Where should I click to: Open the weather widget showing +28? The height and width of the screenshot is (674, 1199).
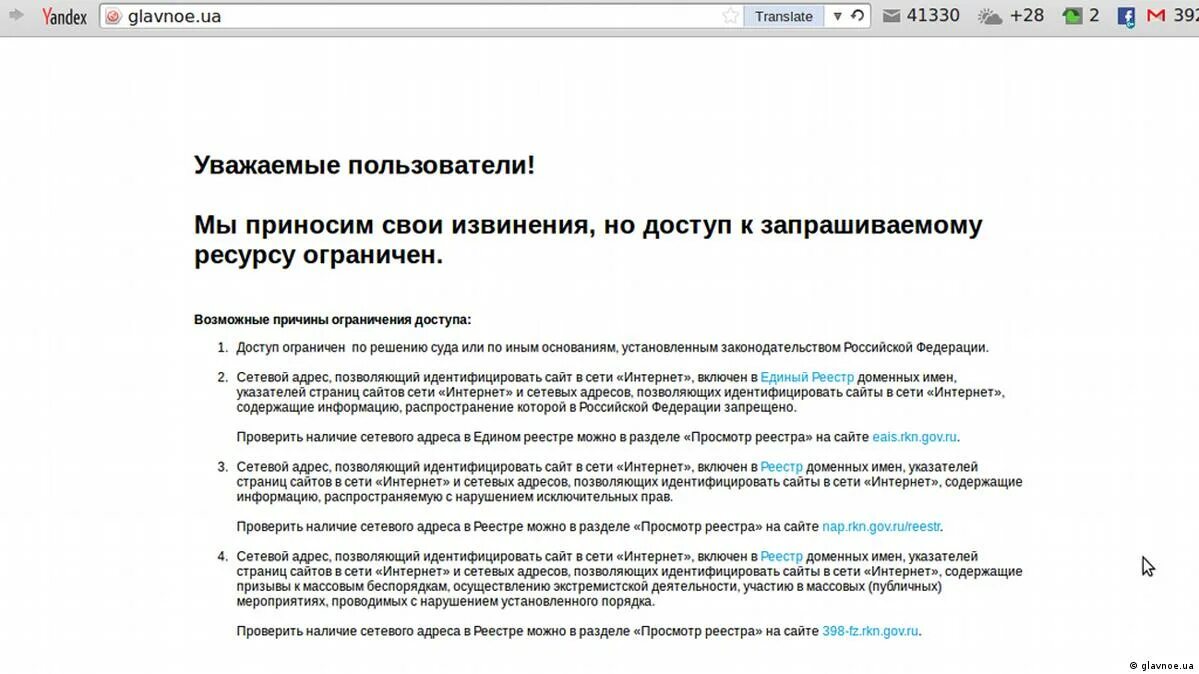pyautogui.click(x=1011, y=16)
